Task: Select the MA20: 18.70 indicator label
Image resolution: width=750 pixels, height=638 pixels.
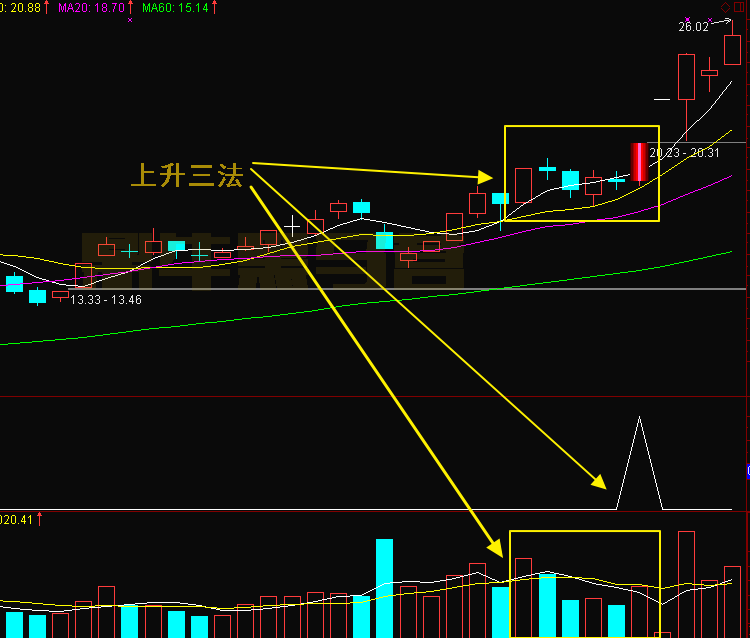Action: [91, 7]
